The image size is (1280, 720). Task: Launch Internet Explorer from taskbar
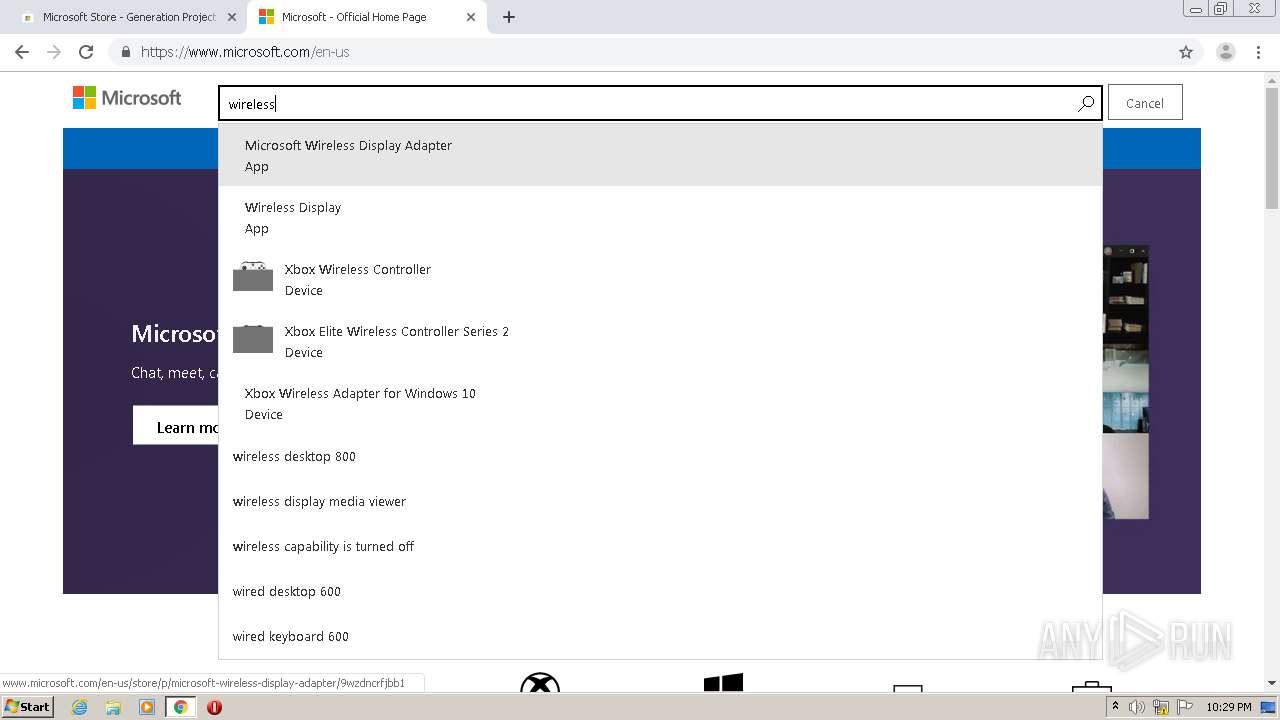coord(79,707)
